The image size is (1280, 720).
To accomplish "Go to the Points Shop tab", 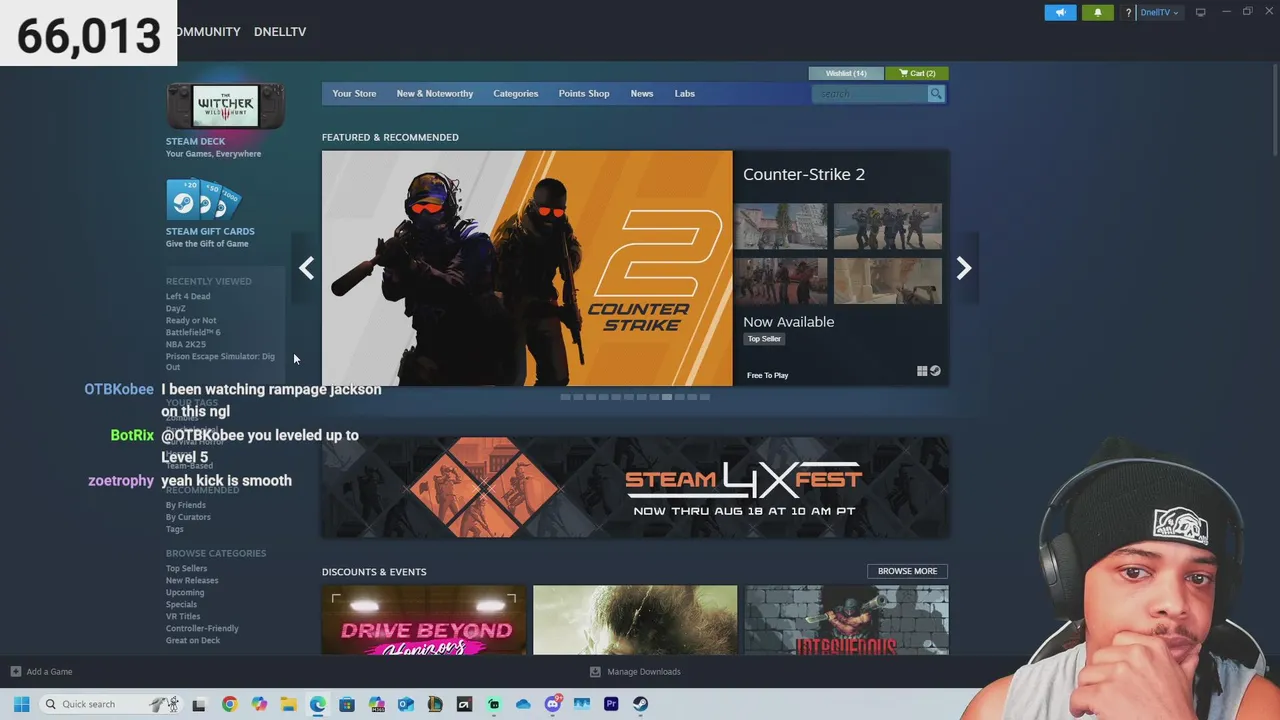I will coord(584,94).
